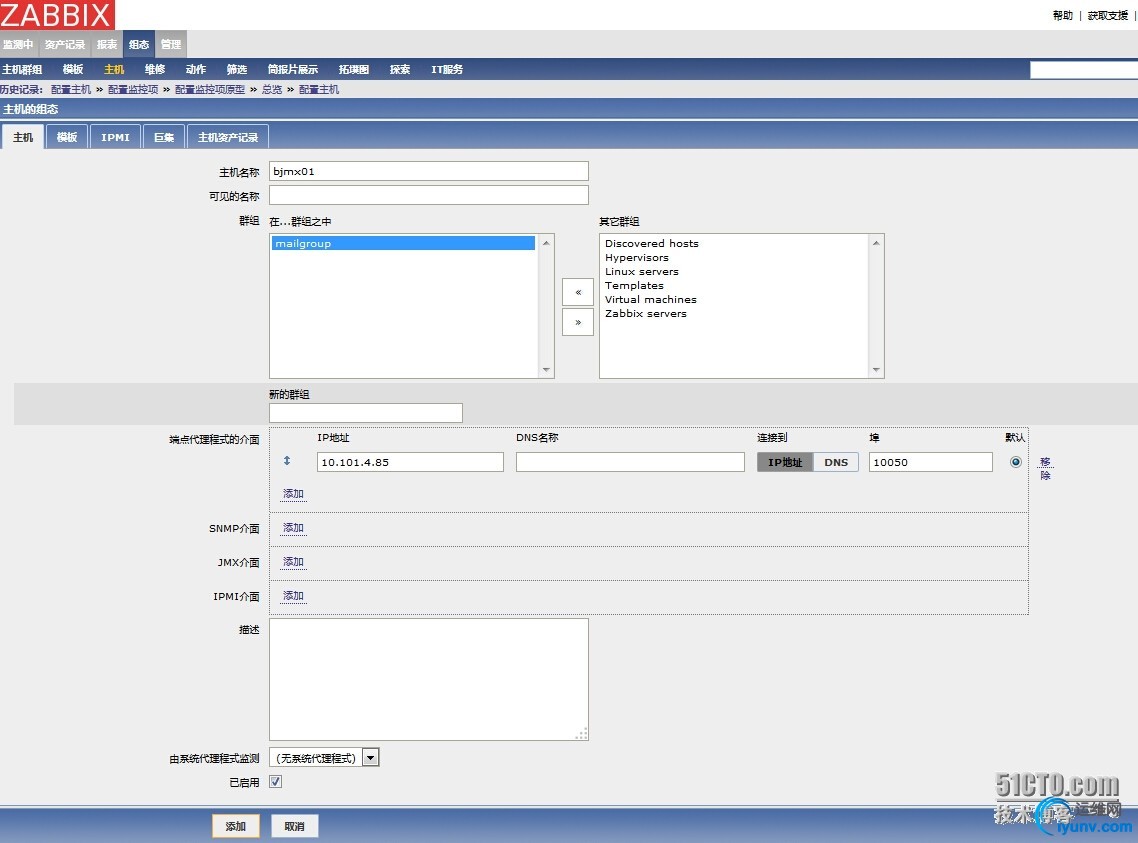Focus the IP地址 field with 10.101.4.85
1138x843 pixels.
coord(410,462)
